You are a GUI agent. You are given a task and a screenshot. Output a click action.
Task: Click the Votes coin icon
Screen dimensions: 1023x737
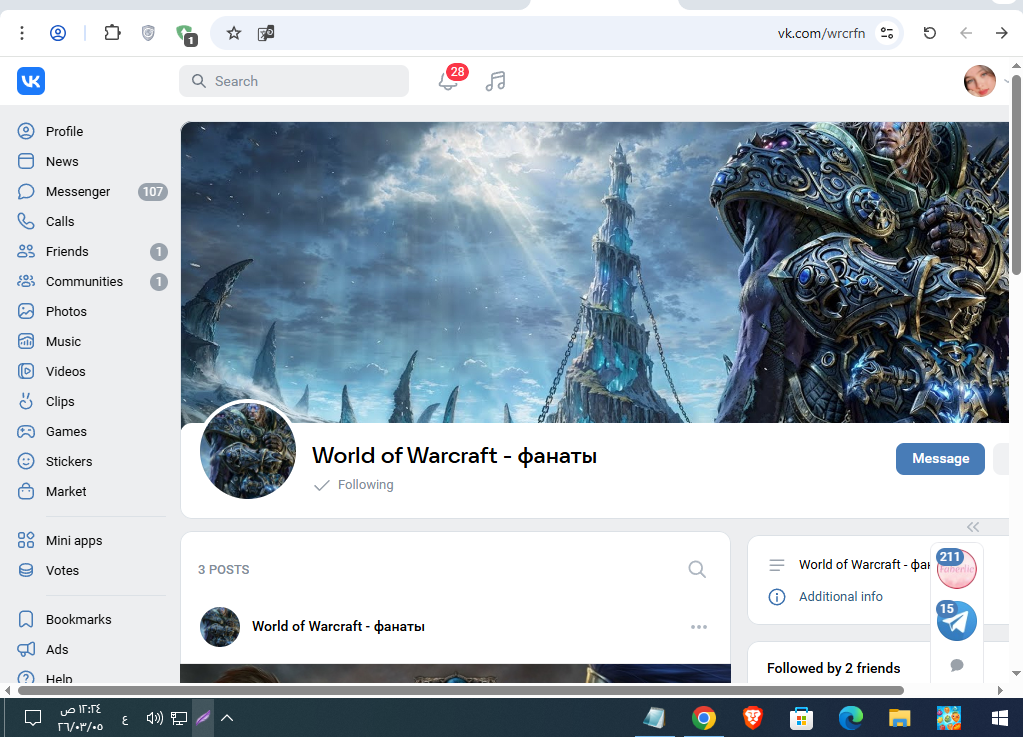[x=25, y=570]
